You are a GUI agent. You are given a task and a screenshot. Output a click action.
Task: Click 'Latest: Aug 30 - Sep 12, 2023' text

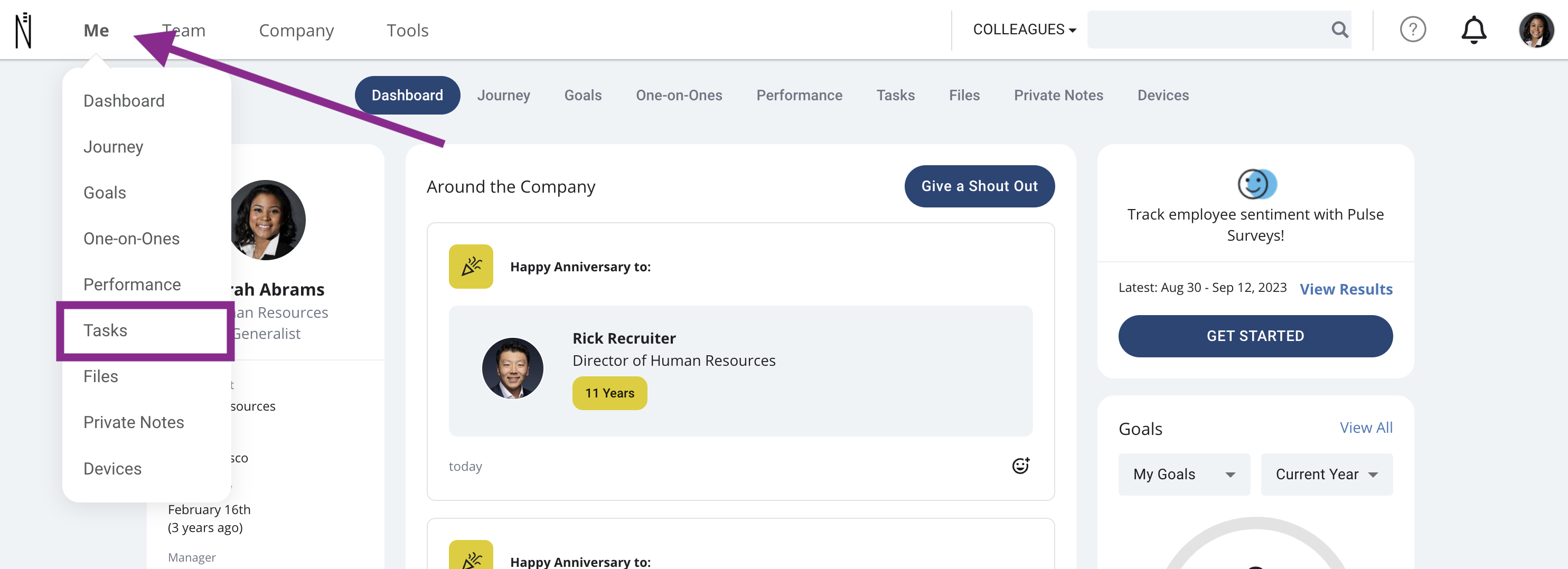(1202, 287)
